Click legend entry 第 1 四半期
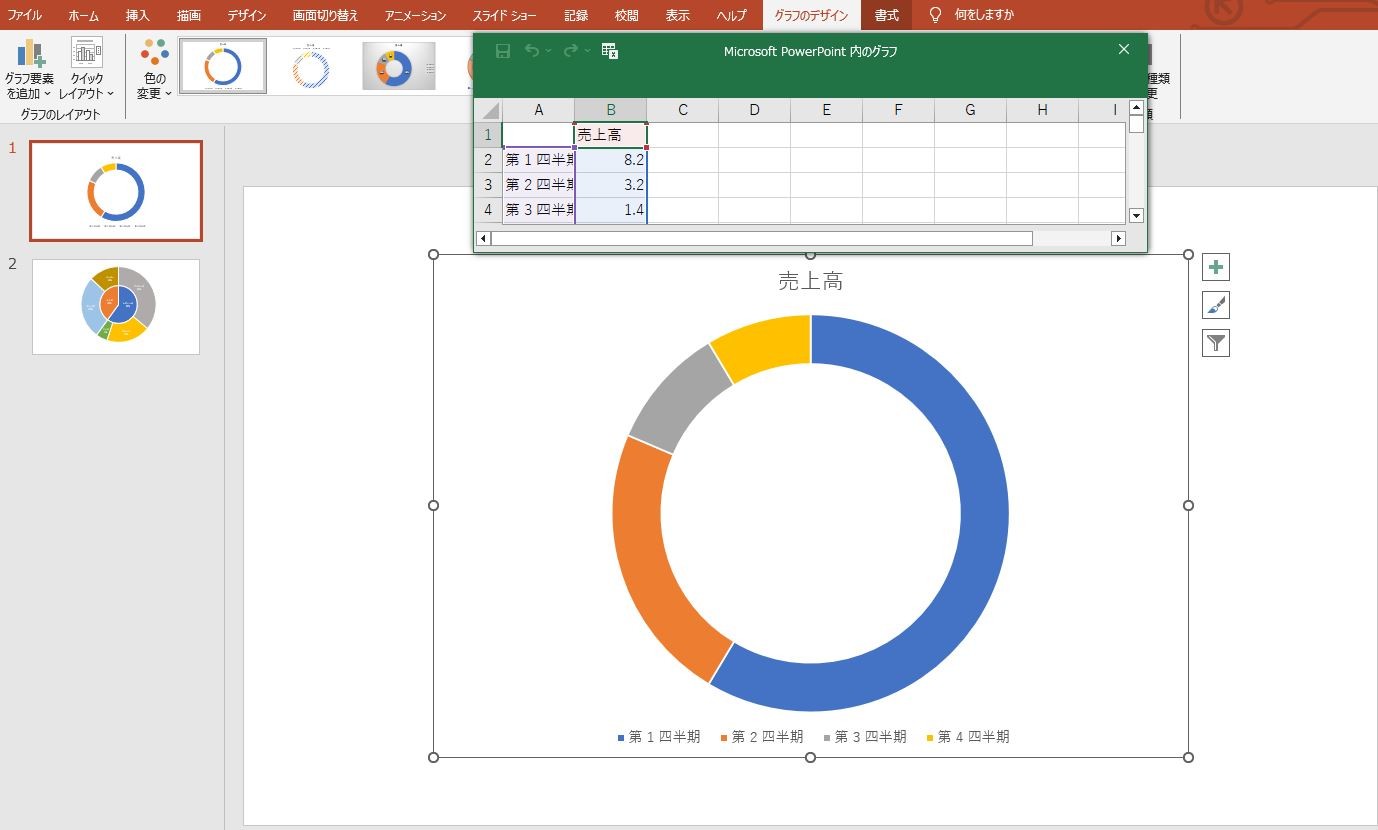 coord(659,737)
